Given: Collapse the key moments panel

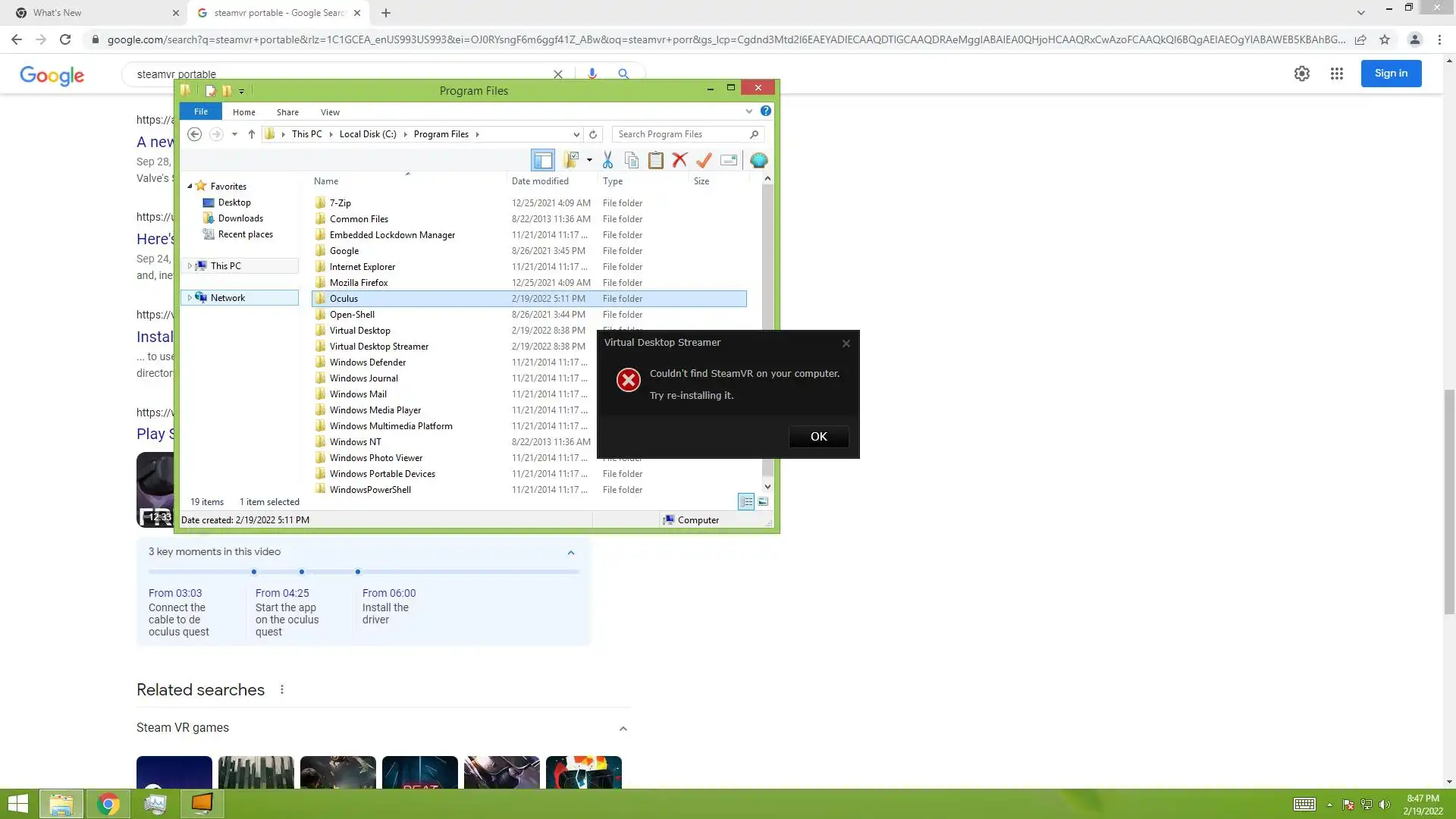Looking at the screenshot, I should coord(571,553).
